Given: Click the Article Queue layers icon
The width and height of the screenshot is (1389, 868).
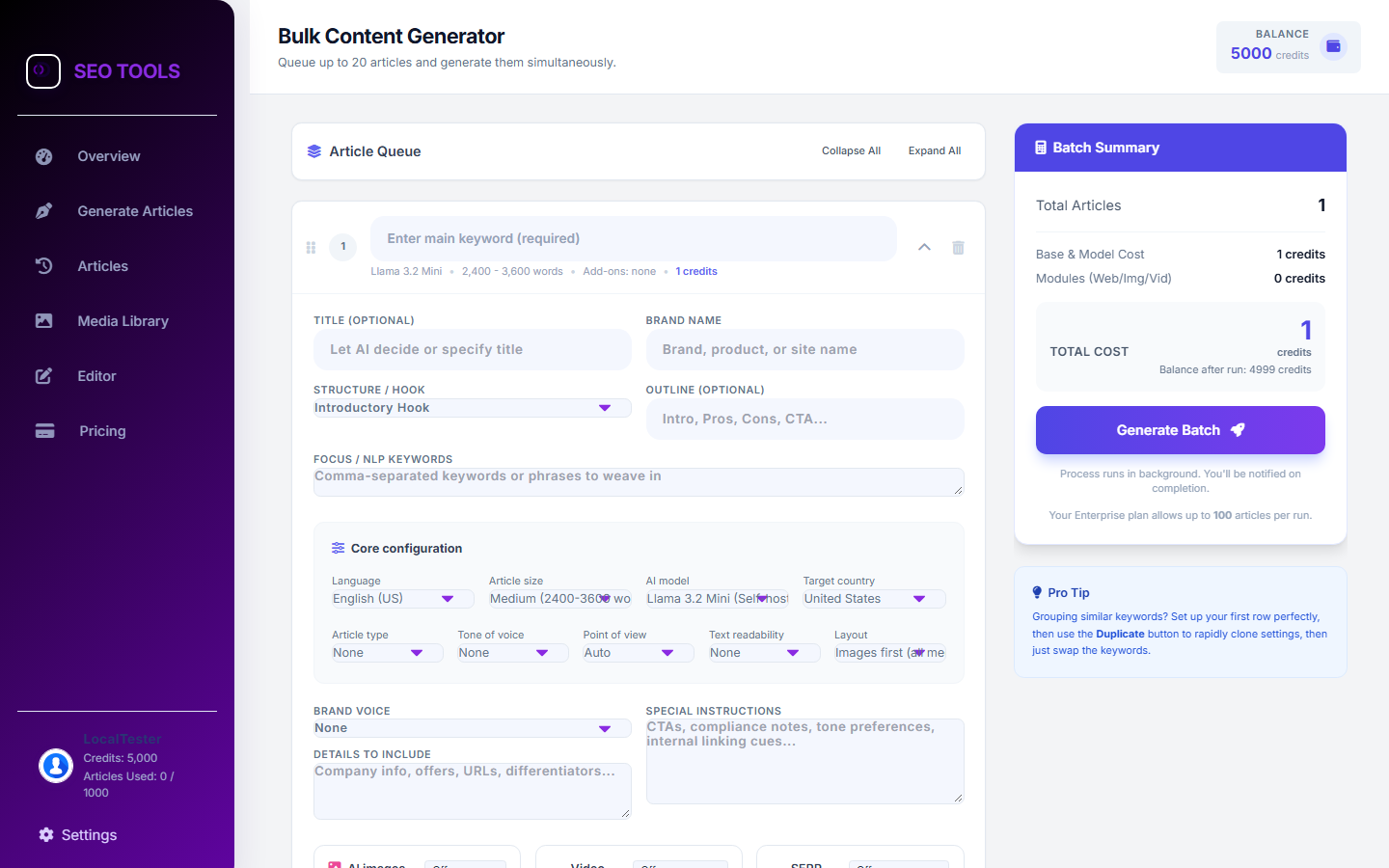Looking at the screenshot, I should coord(314,151).
